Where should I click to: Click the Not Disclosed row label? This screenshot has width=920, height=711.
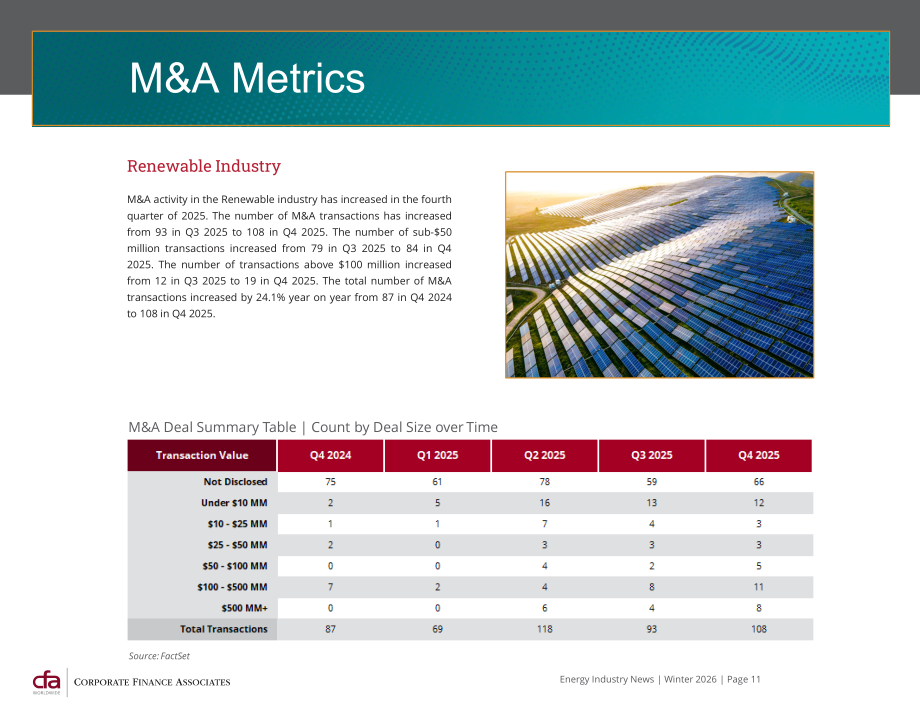coord(235,482)
